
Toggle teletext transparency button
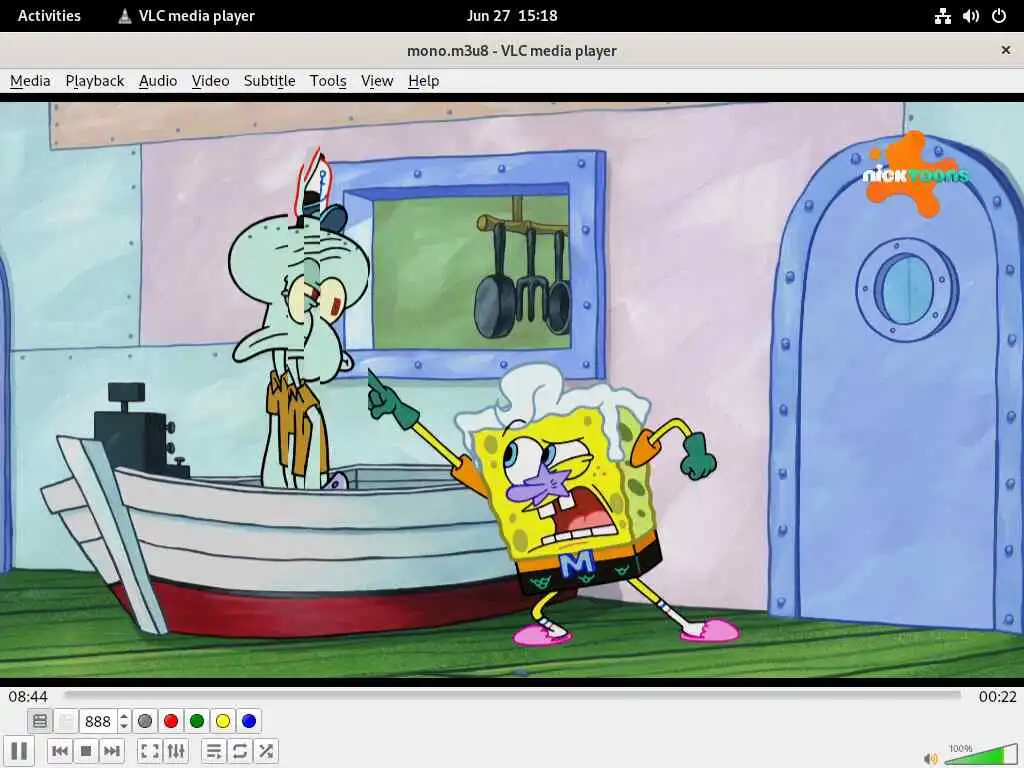66,721
